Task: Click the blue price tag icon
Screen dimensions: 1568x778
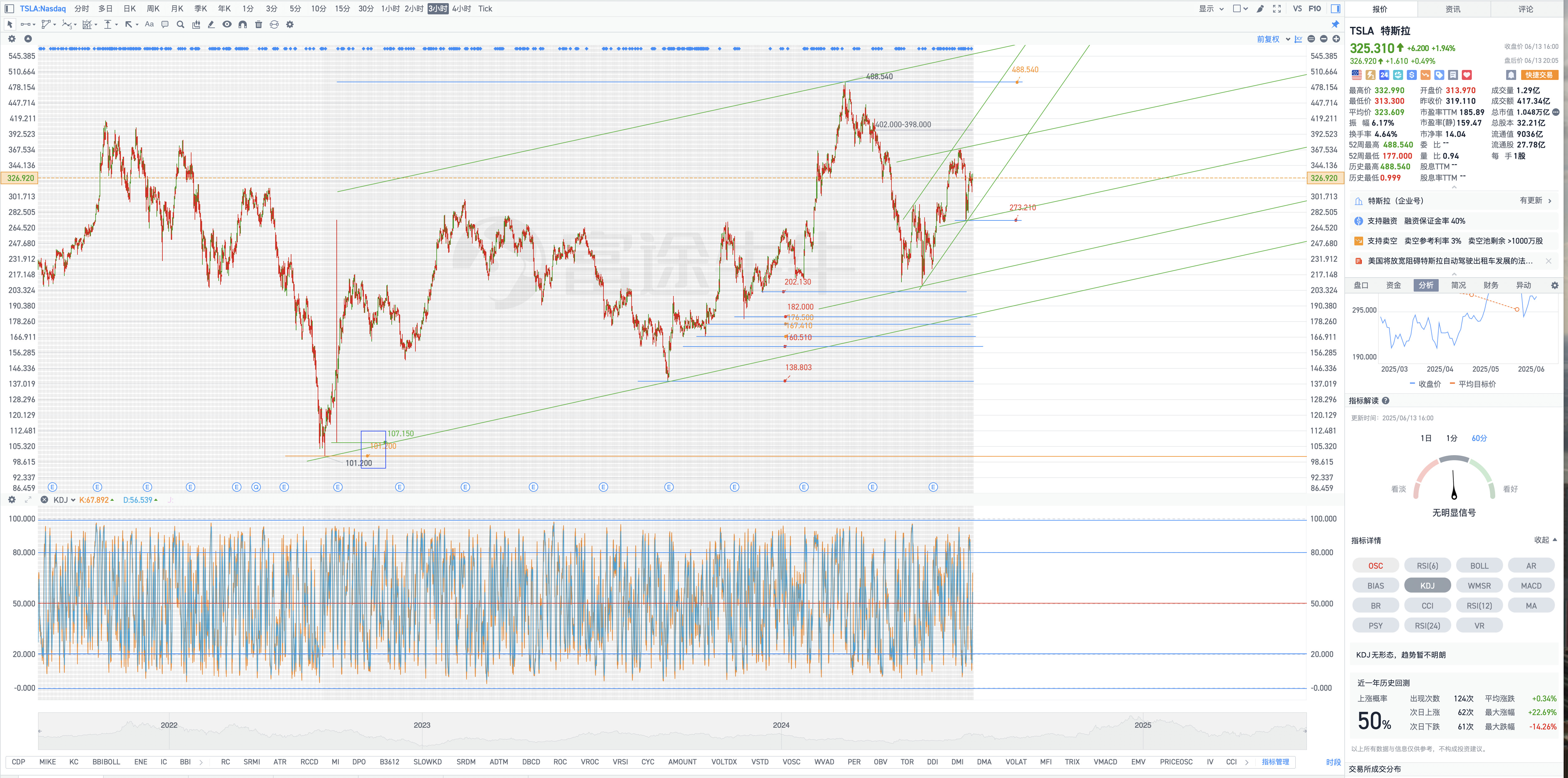Action: click(x=1440, y=75)
